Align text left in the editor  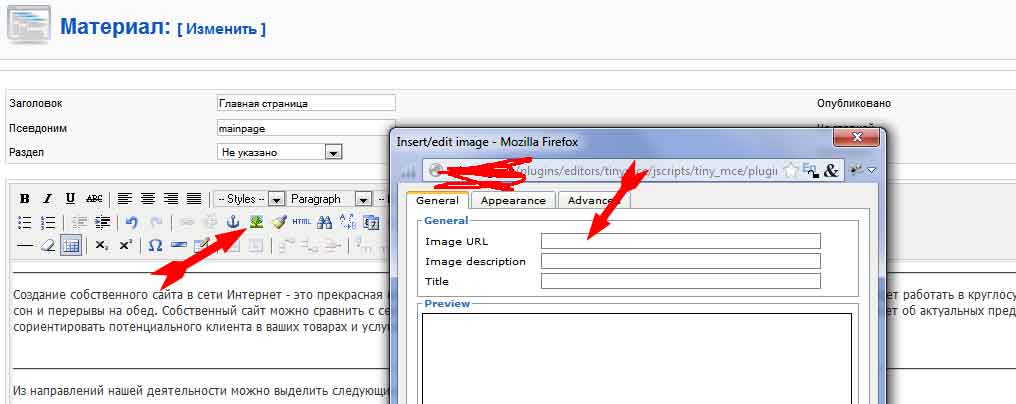click(124, 199)
